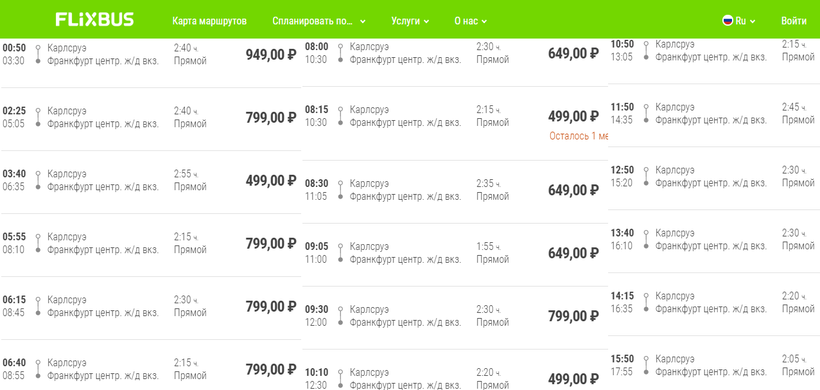Click route stop icon for 15:50 trip

tap(646, 365)
